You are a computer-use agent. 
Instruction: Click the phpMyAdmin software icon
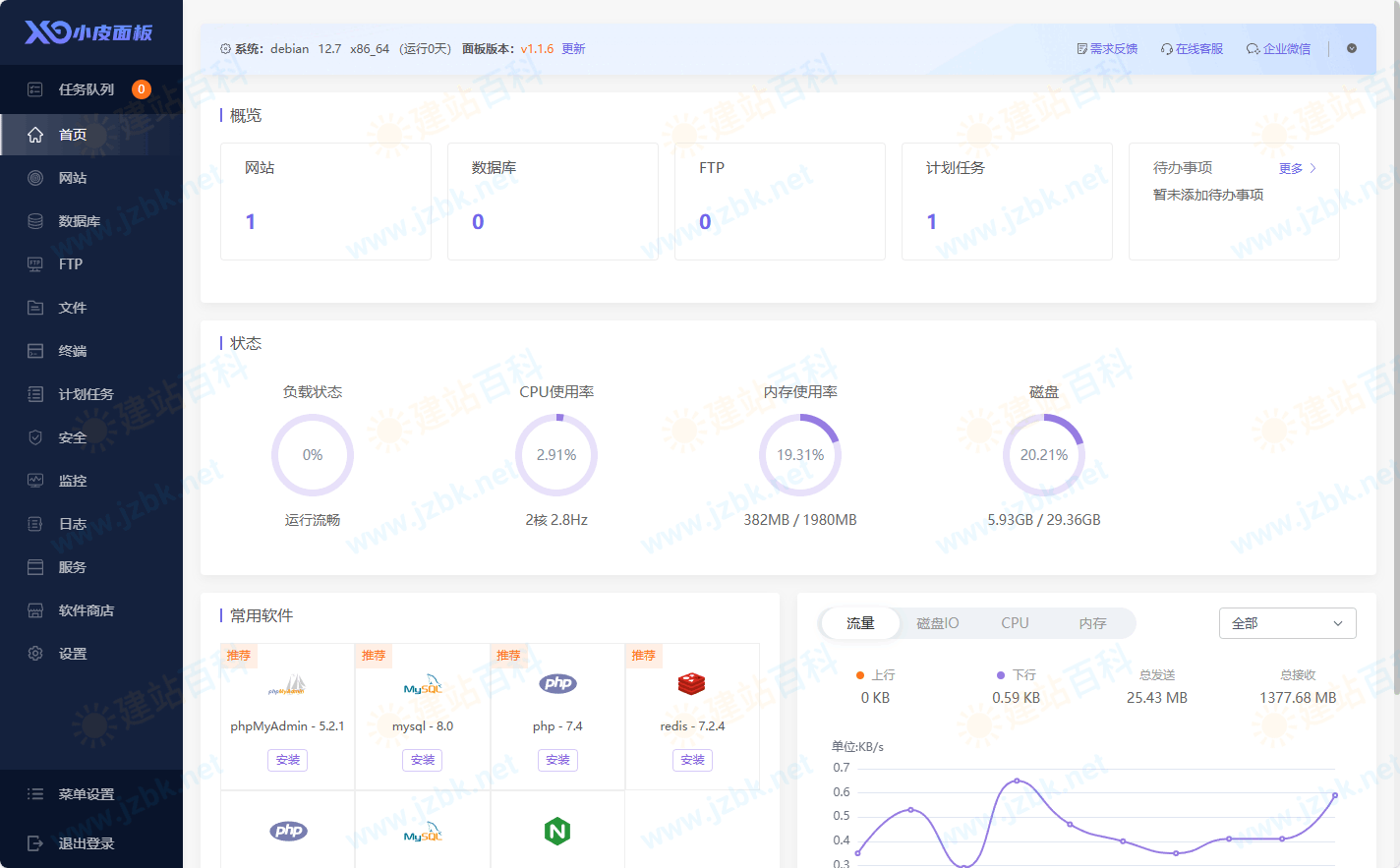(287, 685)
